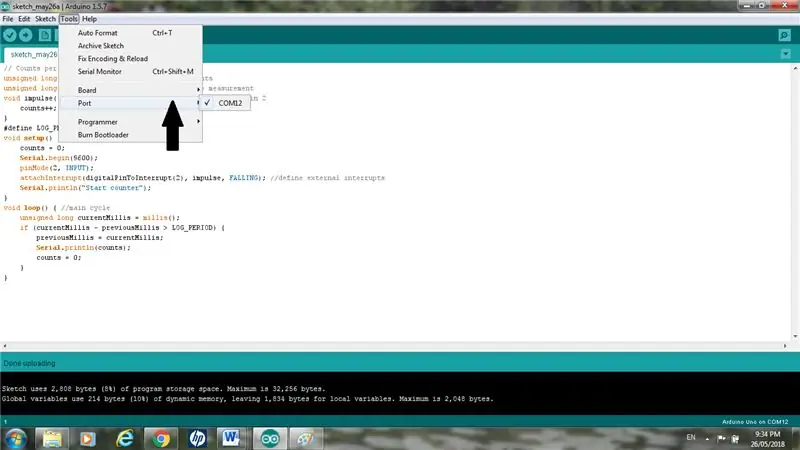Open the Edit menu
Screen dimensions: 800x450
point(24,19)
